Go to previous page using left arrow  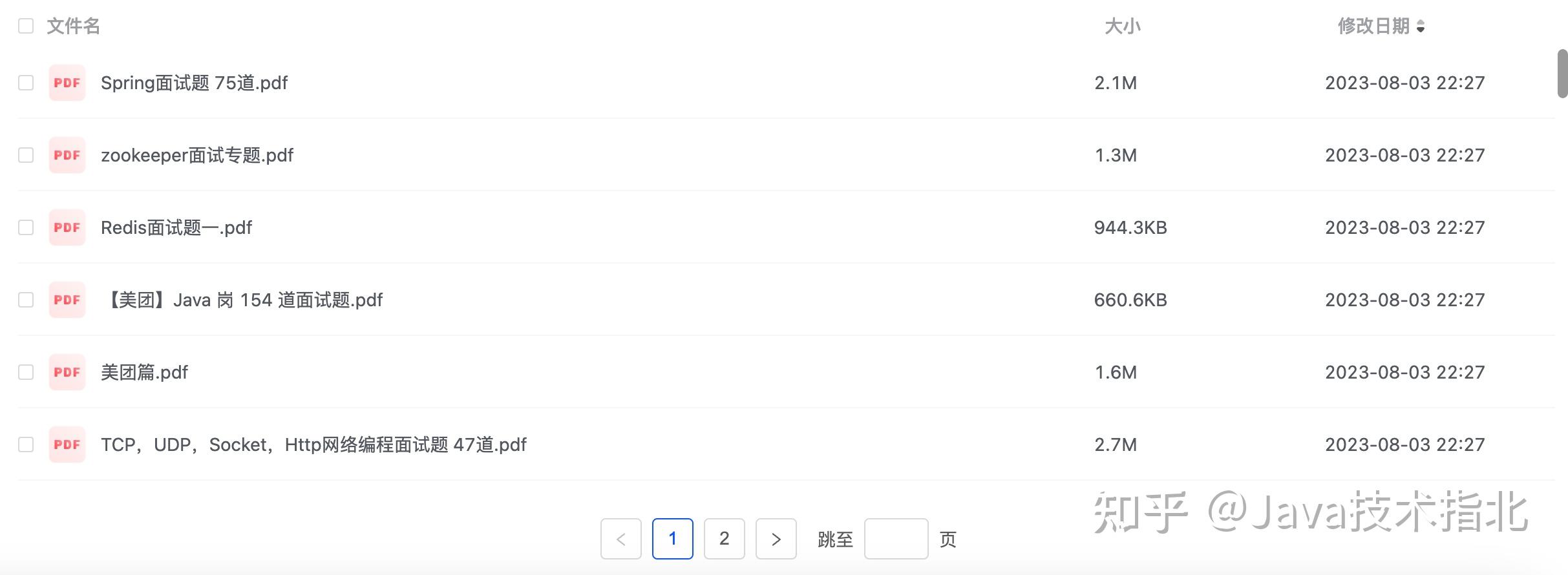(x=620, y=539)
